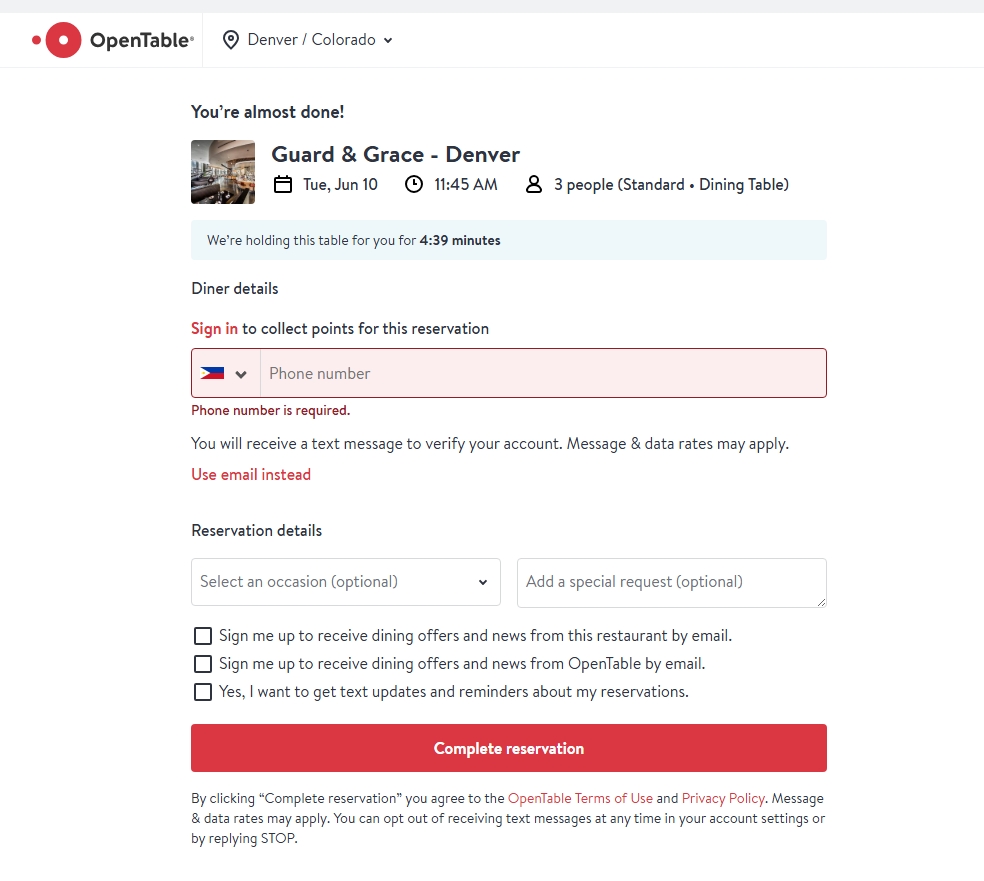
Task: Click '3 people (Standard • Dining Table)' text
Action: (x=671, y=184)
